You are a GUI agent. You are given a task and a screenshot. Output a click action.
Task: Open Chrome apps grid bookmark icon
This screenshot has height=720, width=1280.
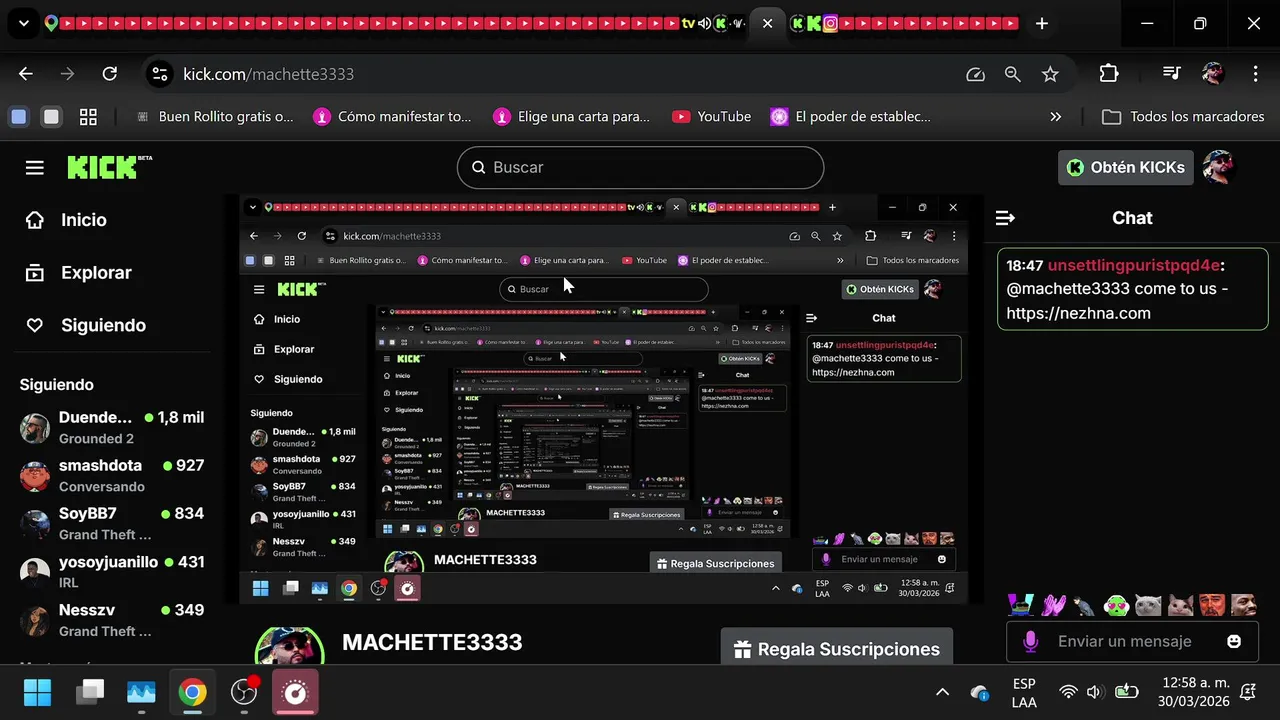coord(88,117)
